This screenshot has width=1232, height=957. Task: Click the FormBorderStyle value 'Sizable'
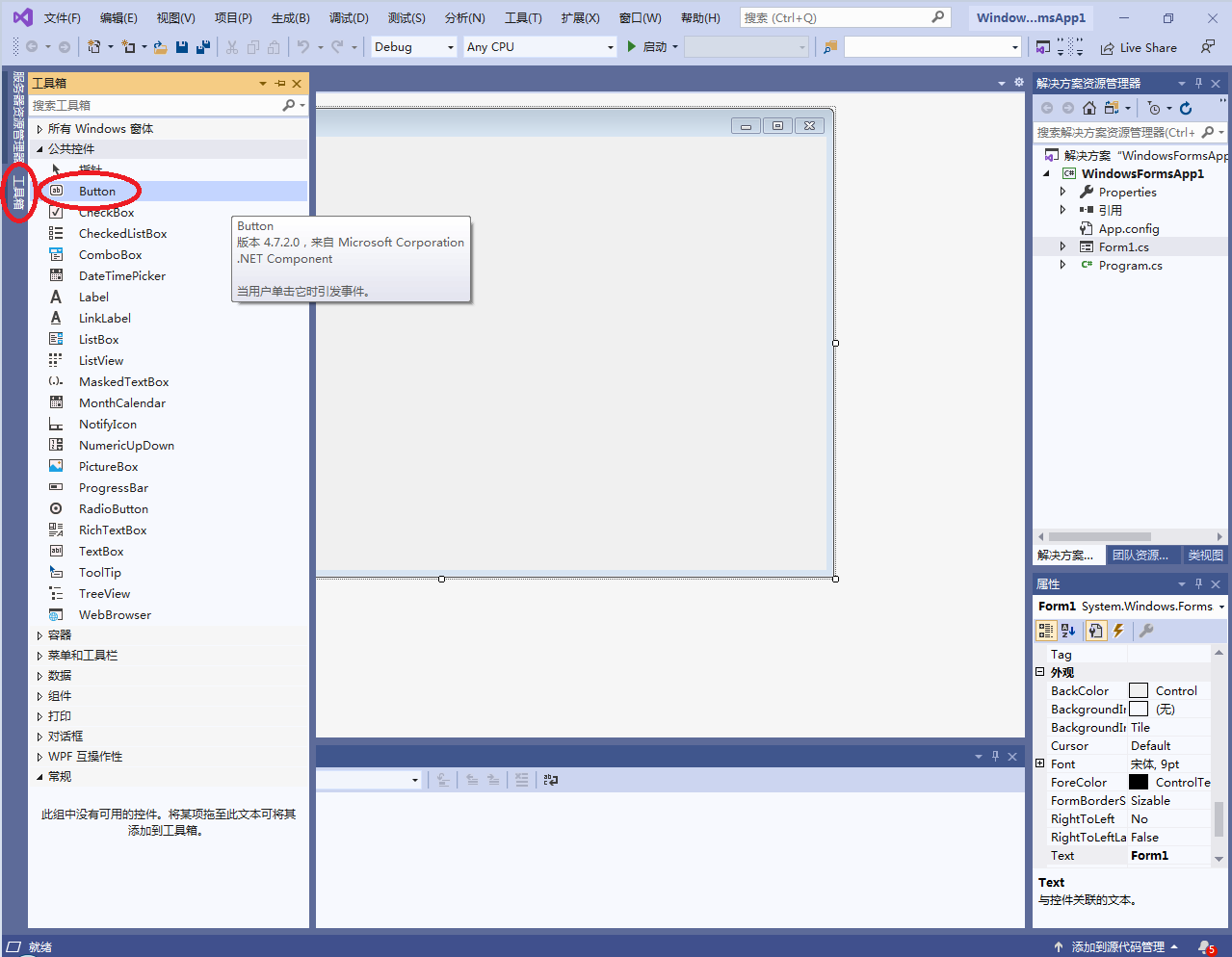point(1150,800)
